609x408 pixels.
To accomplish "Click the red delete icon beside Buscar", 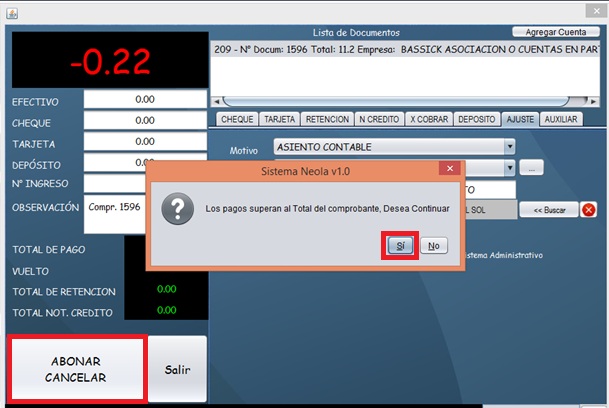I will point(589,210).
